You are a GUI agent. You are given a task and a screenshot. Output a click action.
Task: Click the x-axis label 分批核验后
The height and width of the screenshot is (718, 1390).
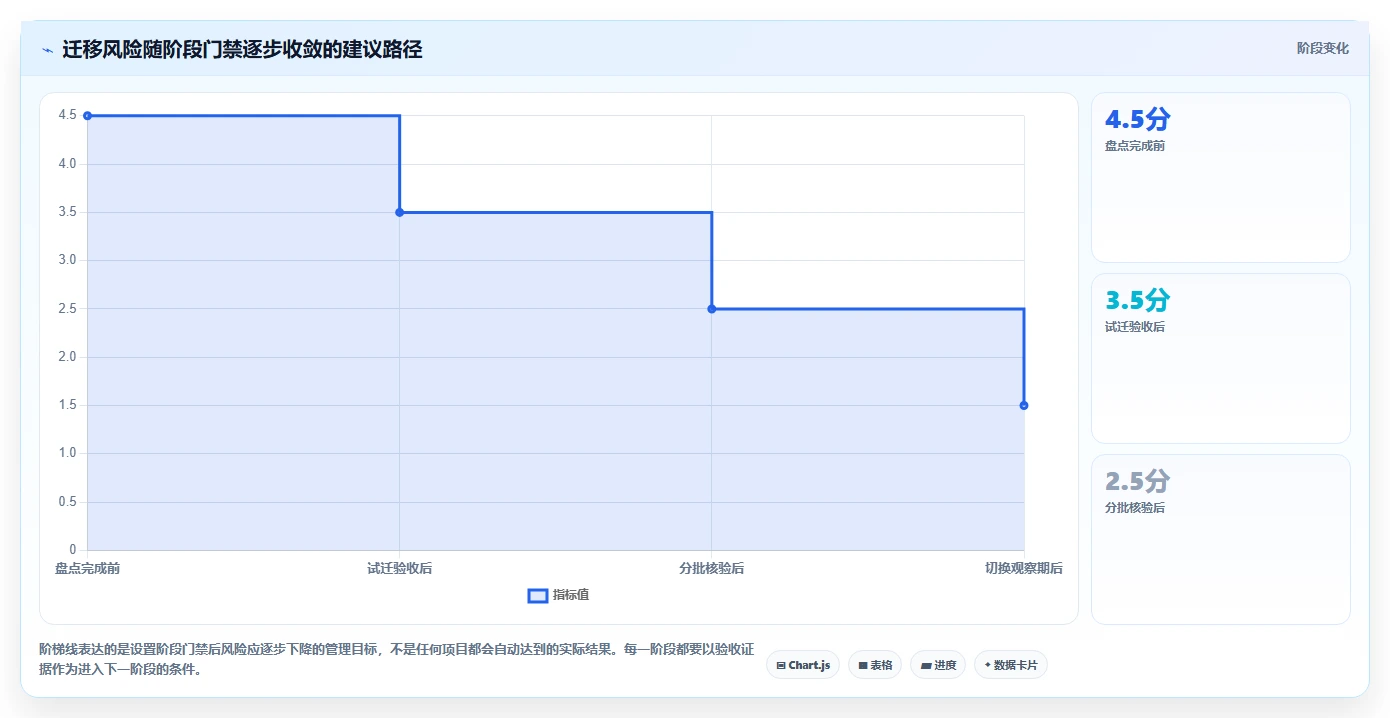coord(712,569)
